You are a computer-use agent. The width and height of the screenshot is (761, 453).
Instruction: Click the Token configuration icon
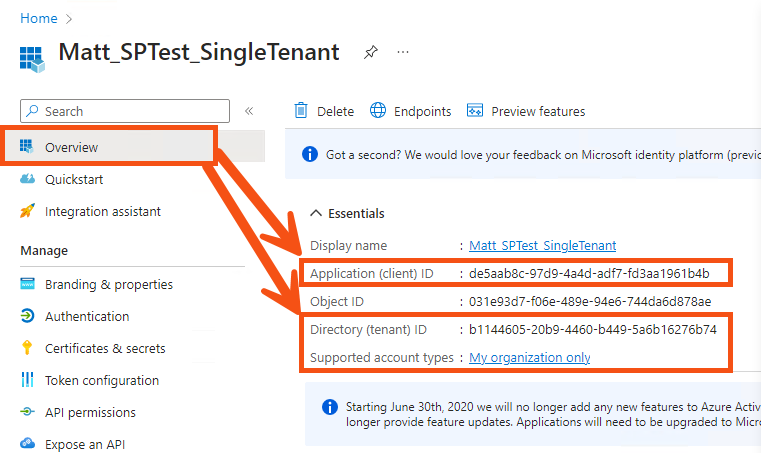[x=27, y=381]
